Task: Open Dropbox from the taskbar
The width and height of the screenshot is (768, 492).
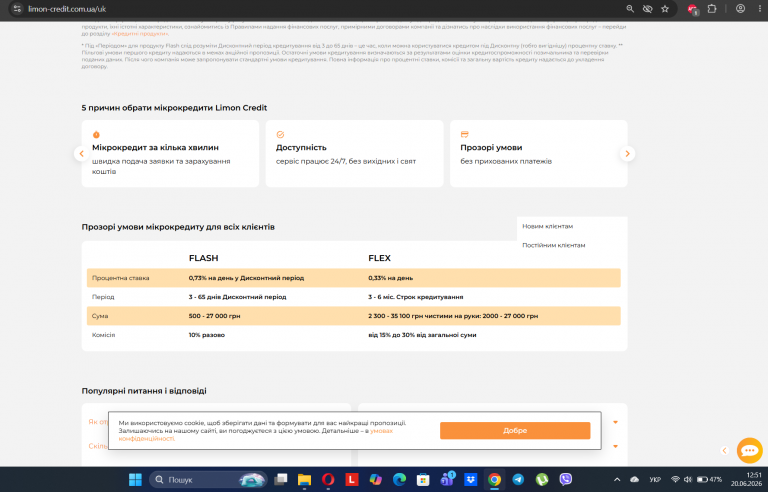Action: (x=471, y=479)
